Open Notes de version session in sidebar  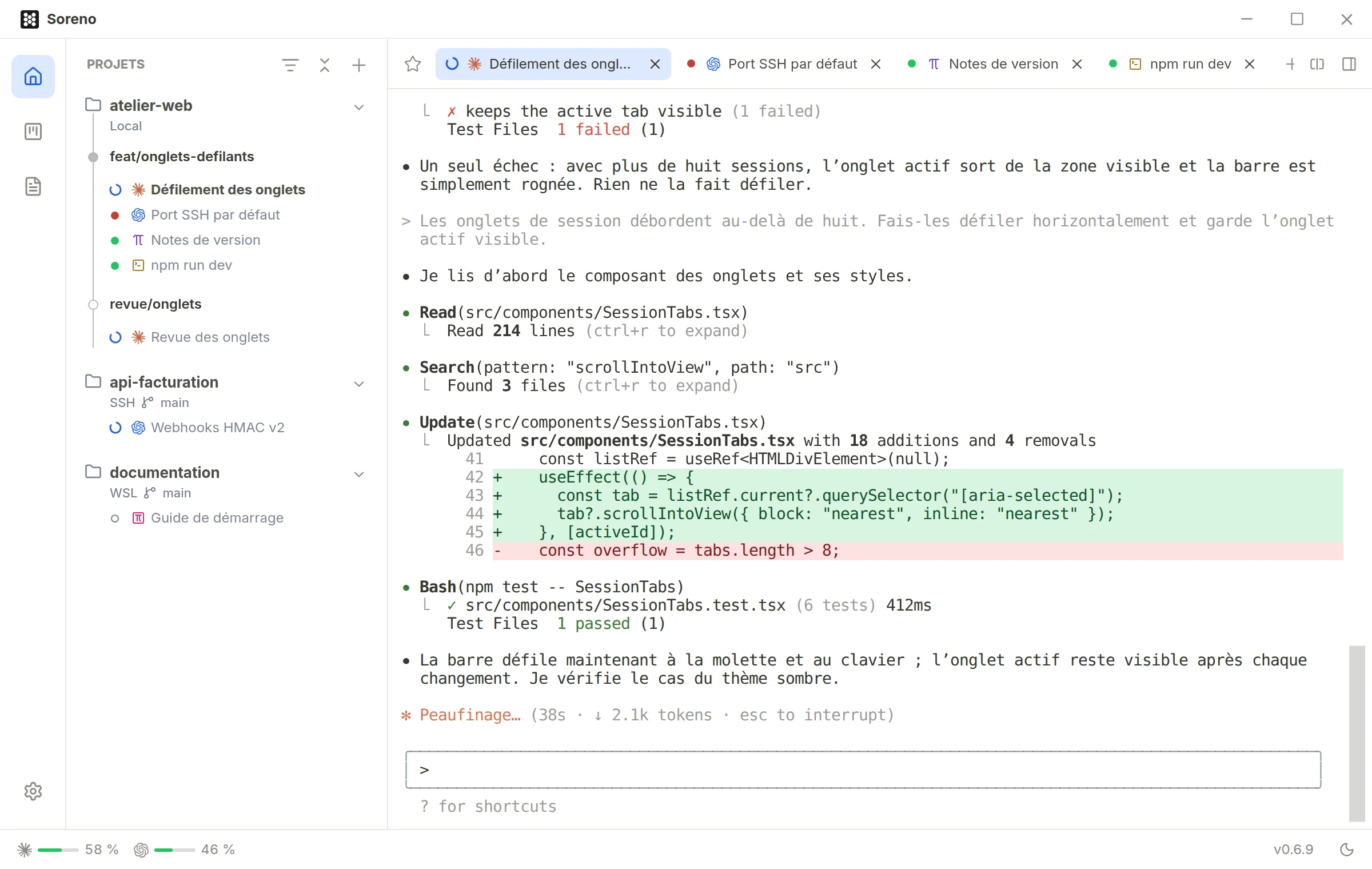(x=205, y=240)
